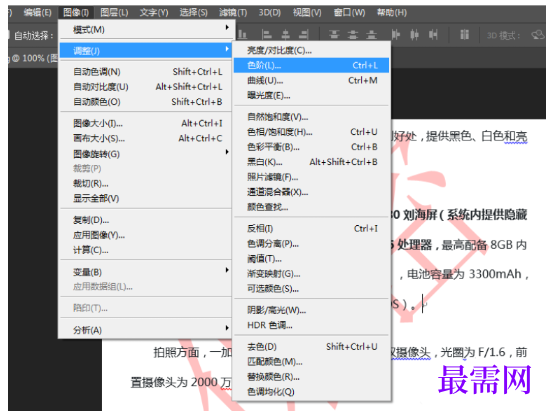Expand the 图像旋转(G) submenu

tap(145, 154)
